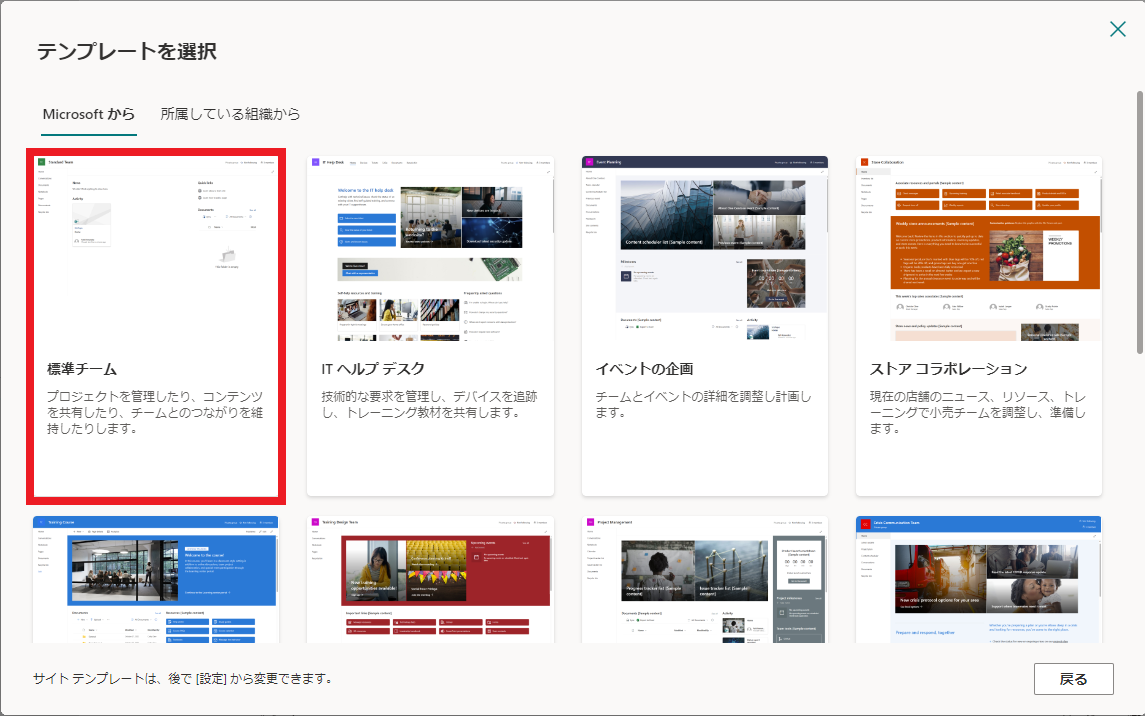Viewport: 1145px width, 716px height.
Task: Switch to the Microsoft から tab
Action: [88, 115]
